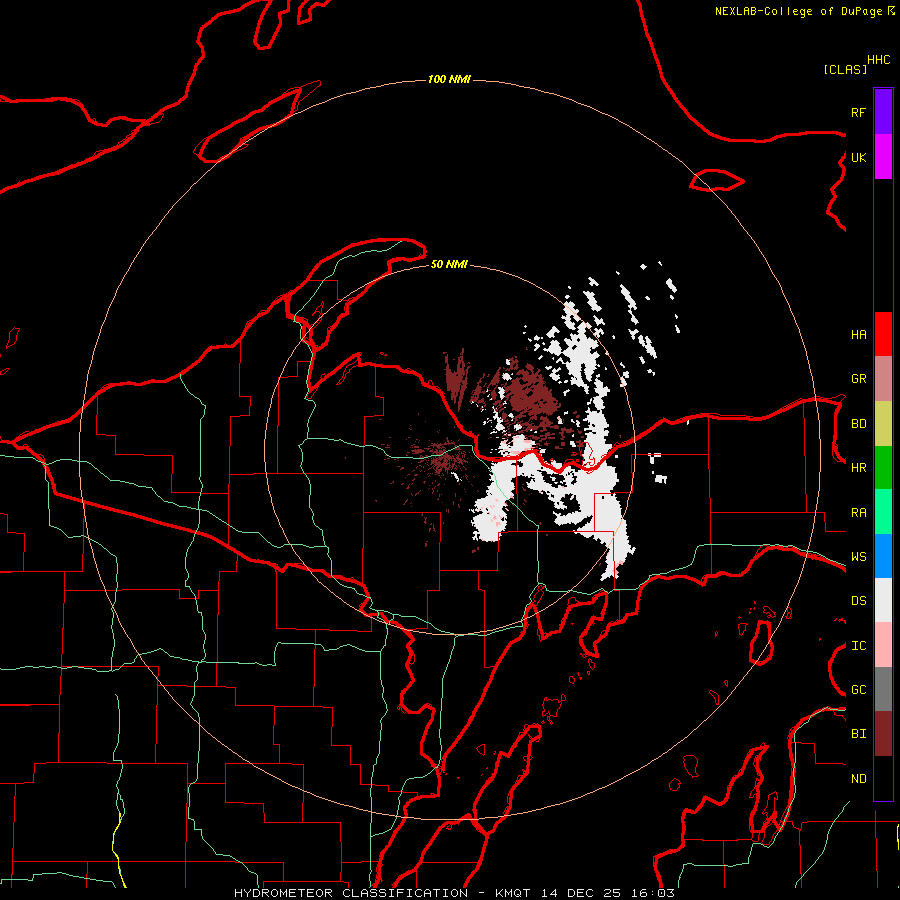Click the HYDROMETEOR CLASSIFICATION title text

point(351,893)
